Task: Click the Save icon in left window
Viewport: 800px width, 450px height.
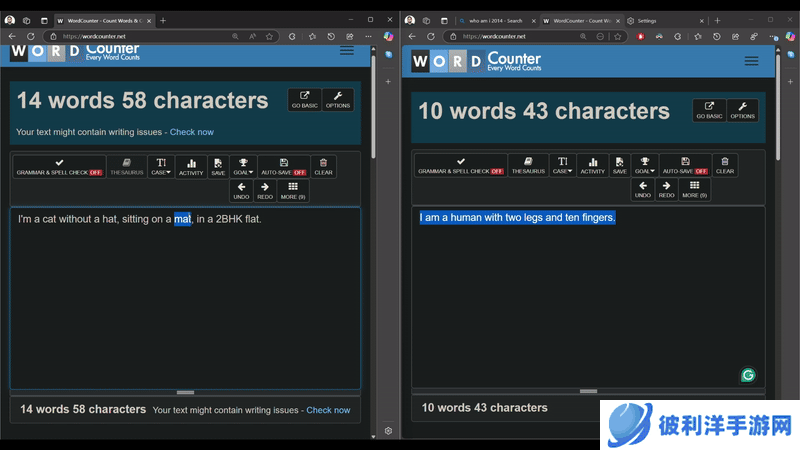Action: coord(218,166)
